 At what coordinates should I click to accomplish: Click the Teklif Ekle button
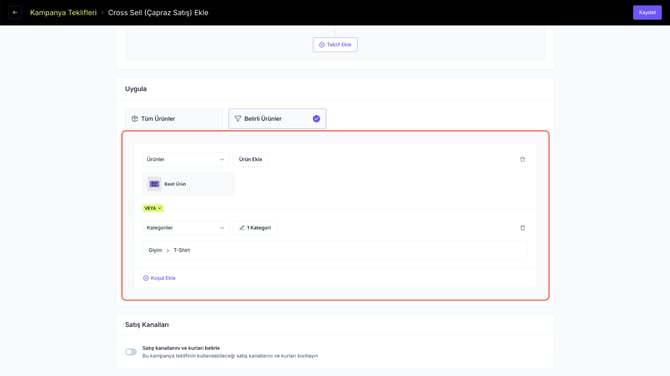point(335,45)
